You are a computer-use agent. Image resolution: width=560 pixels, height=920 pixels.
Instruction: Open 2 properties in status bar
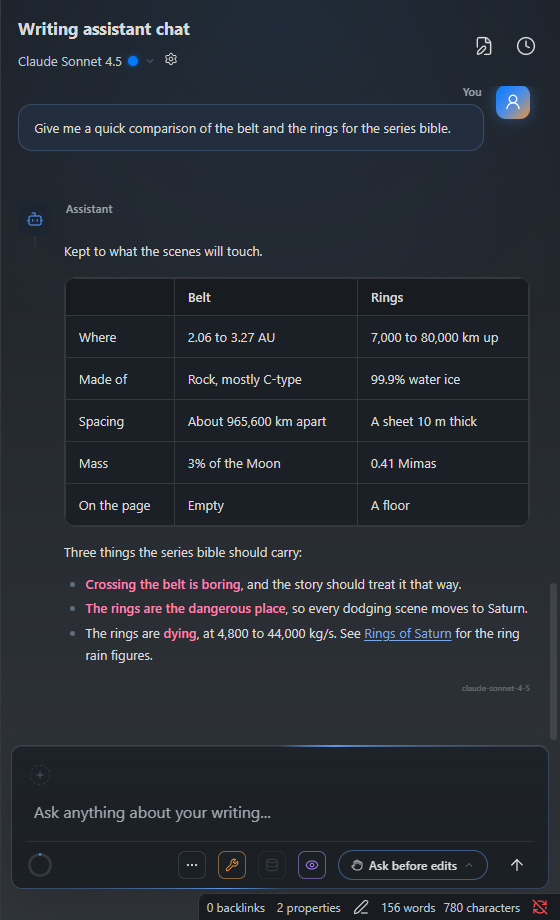(308, 908)
